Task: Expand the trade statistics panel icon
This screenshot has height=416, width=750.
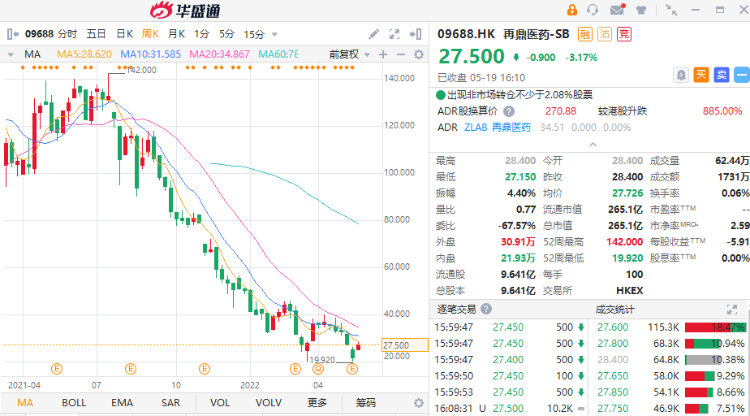Action: (x=732, y=309)
